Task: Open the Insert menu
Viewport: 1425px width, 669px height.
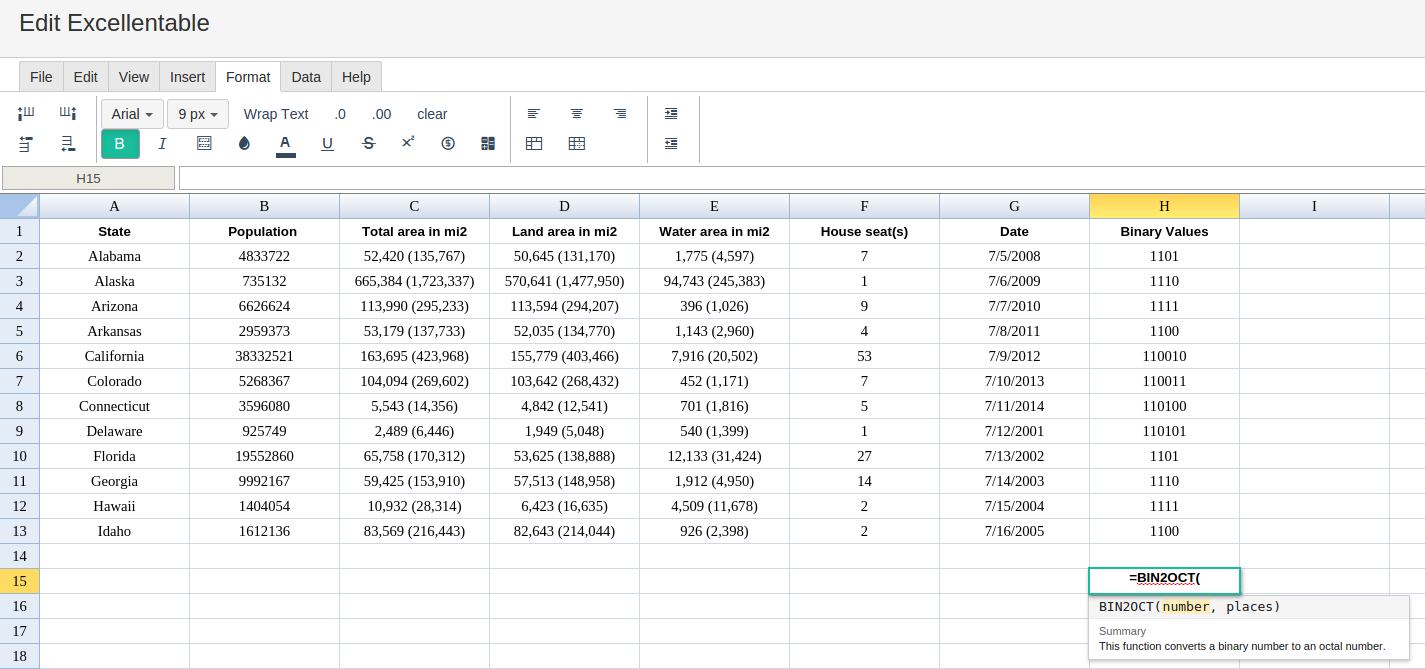Action: pyautogui.click(x=187, y=77)
